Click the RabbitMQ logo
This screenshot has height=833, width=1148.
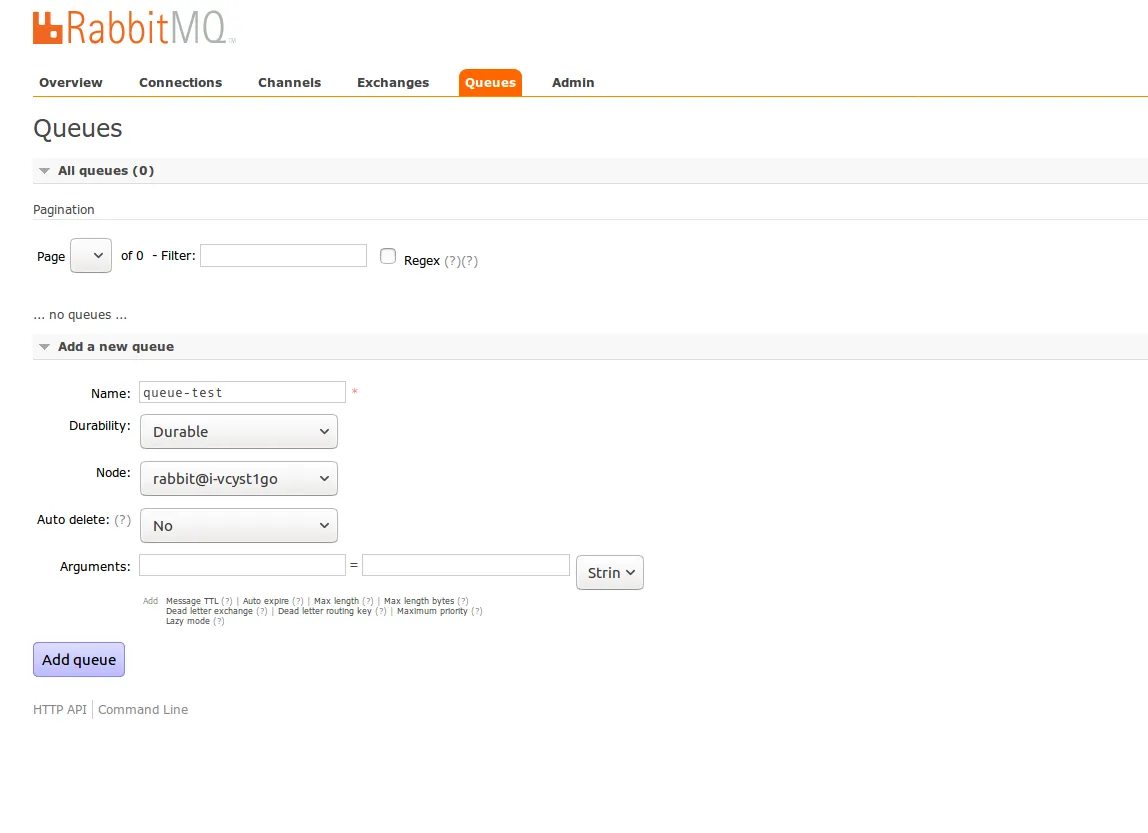point(134,28)
